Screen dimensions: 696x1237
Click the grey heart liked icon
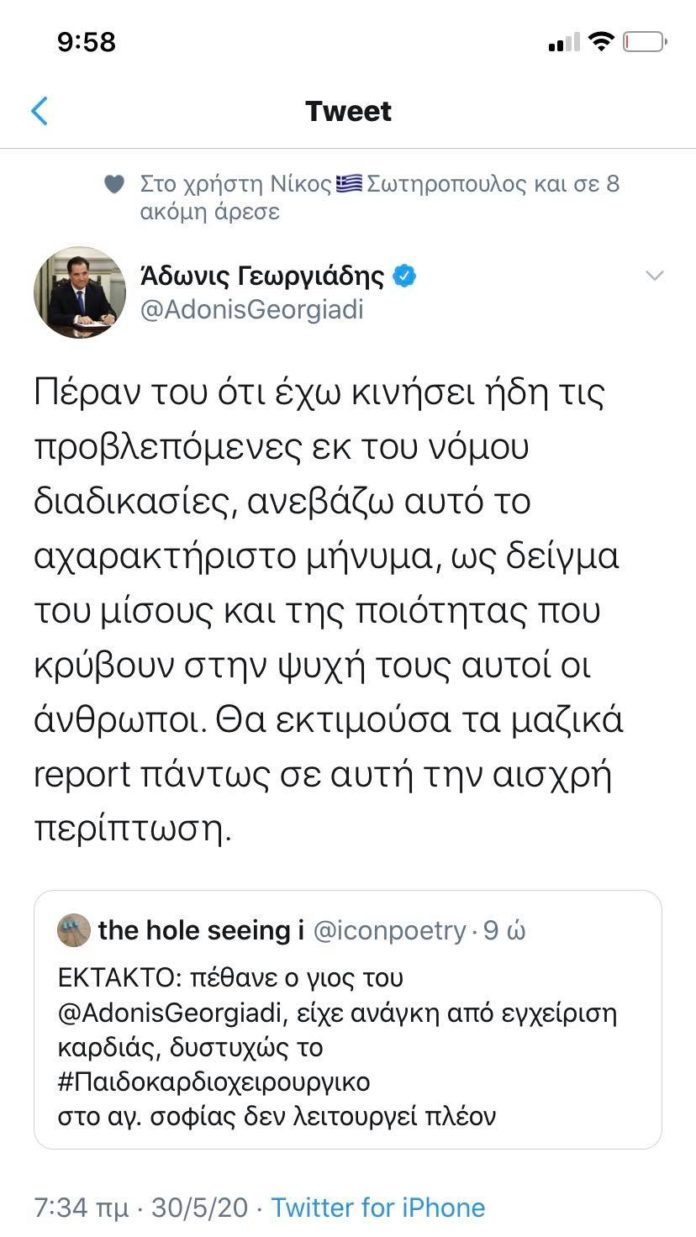(115, 185)
